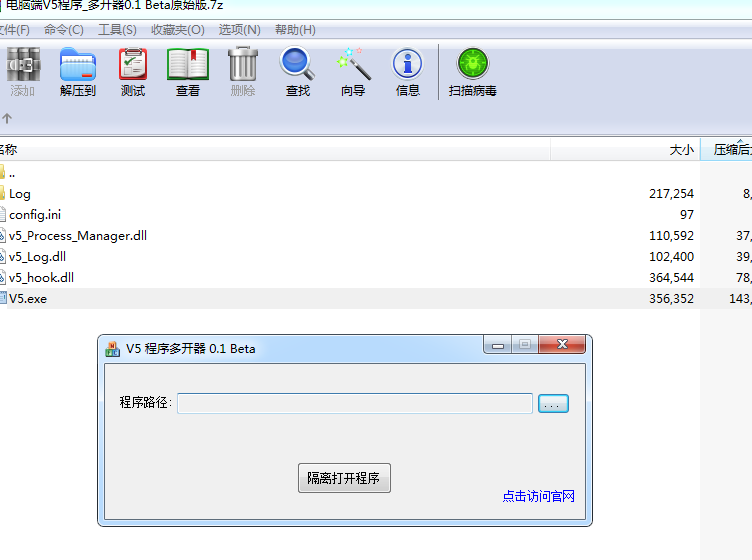Image resolution: width=752 pixels, height=560 pixels.
Task: Click the config.ini file icon
Action: pos(3,215)
